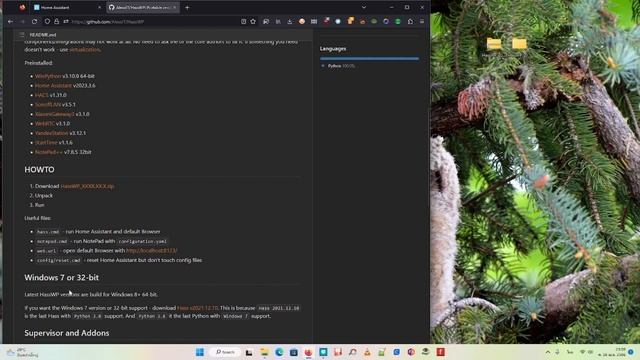
Task: Click the notepad.cmd code text
Action: (52, 241)
